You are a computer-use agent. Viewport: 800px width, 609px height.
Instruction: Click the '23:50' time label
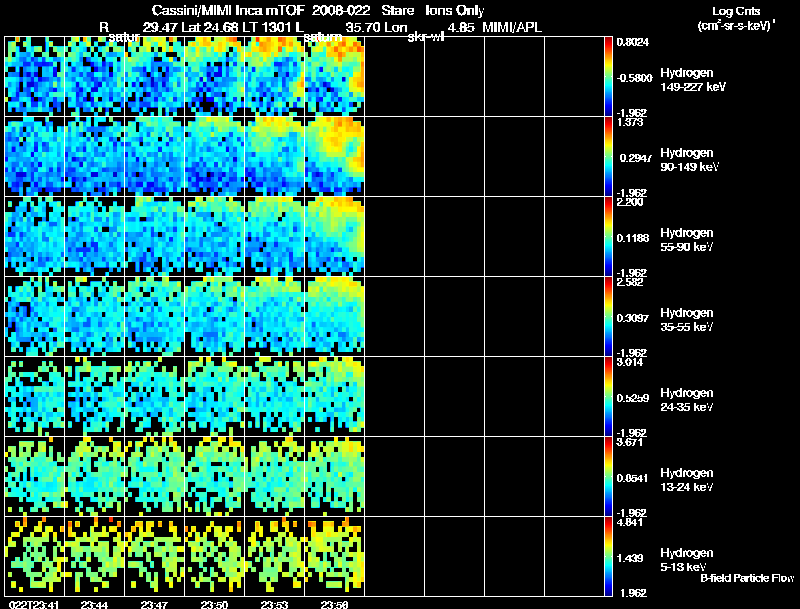(214, 605)
